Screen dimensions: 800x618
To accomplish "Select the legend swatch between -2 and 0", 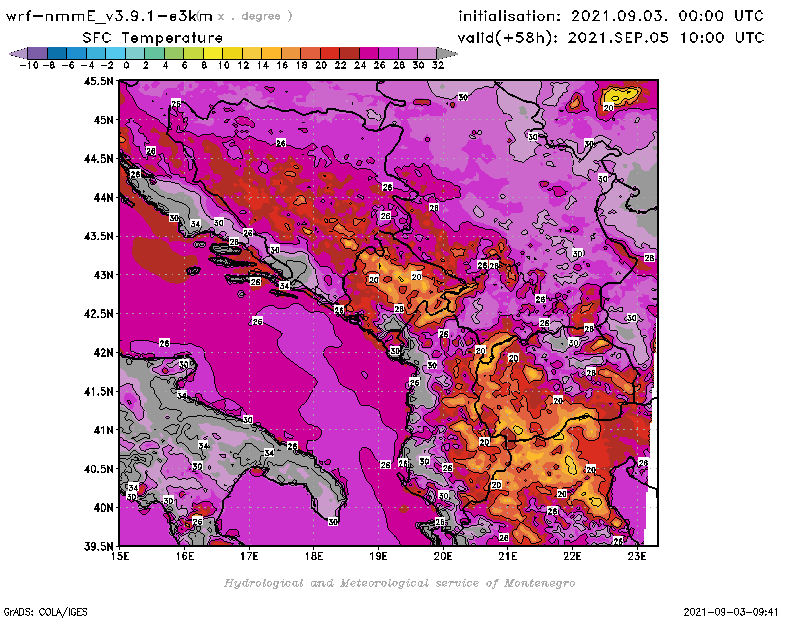I will [115, 53].
